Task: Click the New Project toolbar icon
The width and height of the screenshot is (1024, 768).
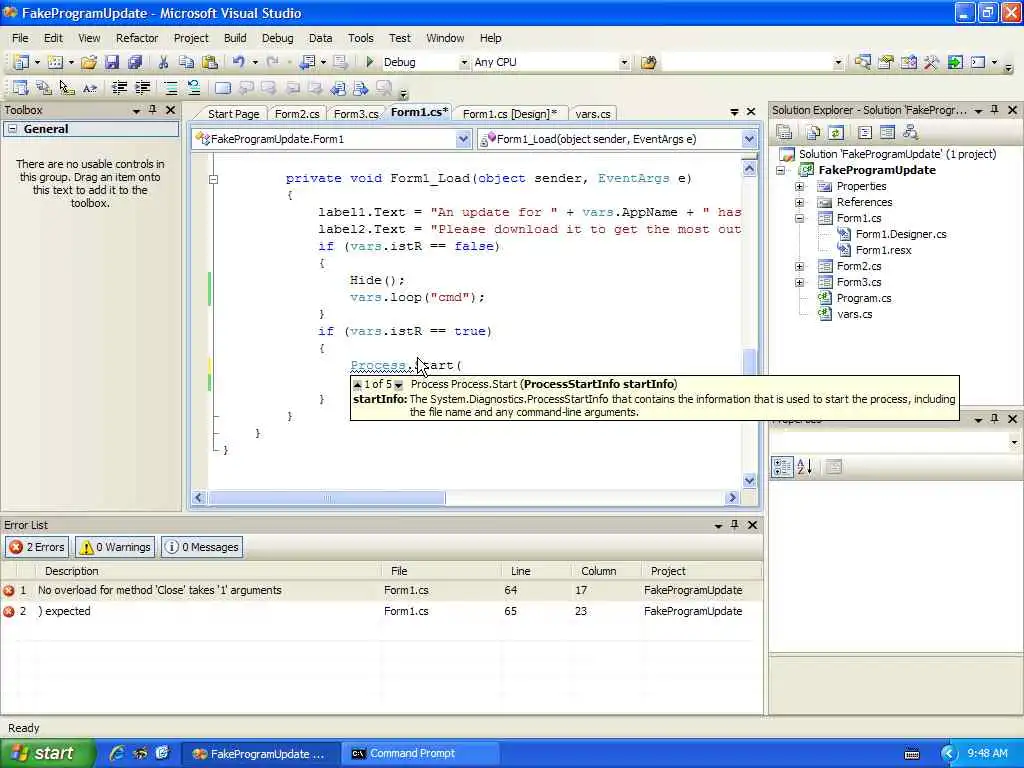Action: tap(21, 62)
